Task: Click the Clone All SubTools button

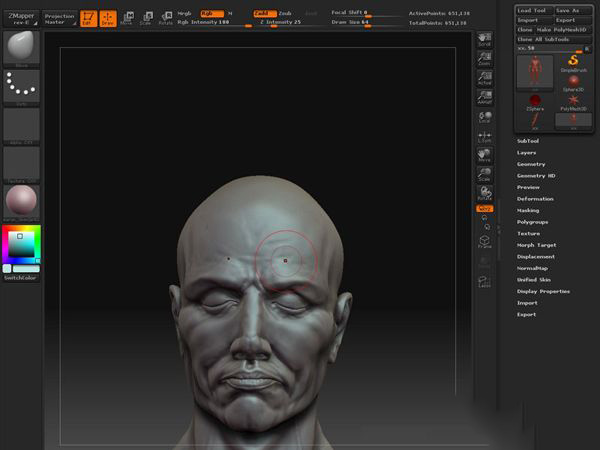Action: 554,39
